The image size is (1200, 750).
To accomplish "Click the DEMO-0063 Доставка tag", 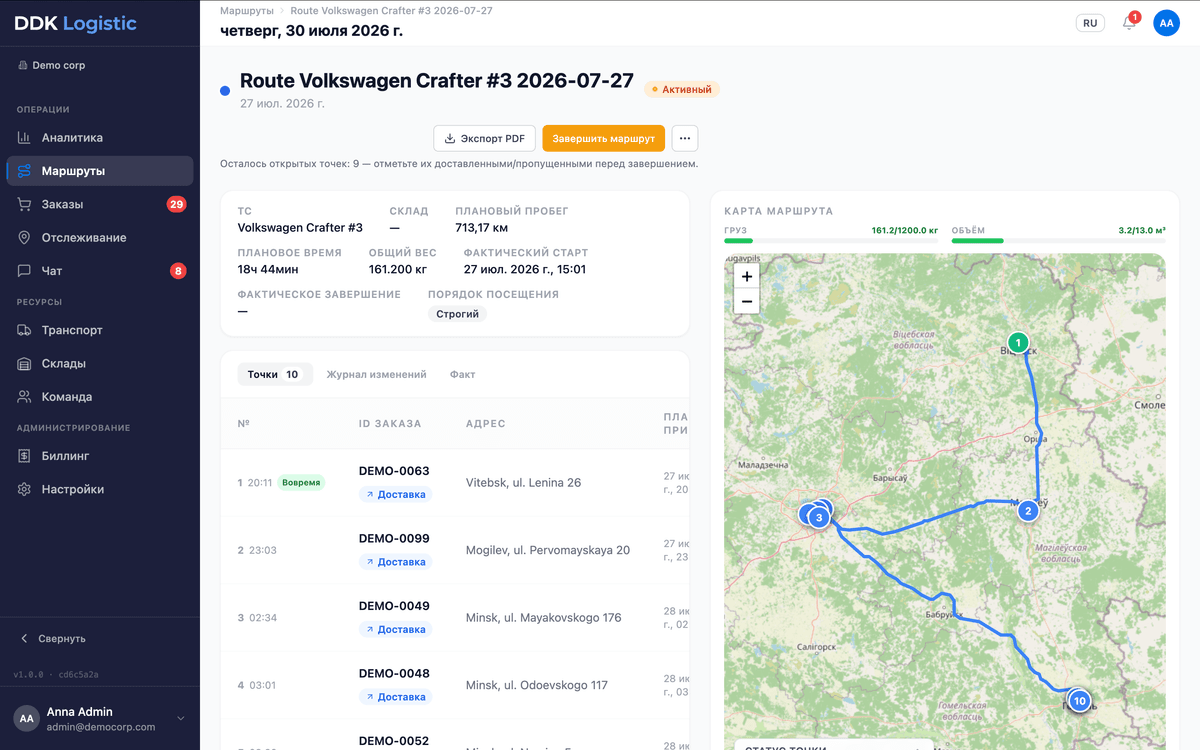I will (395, 494).
